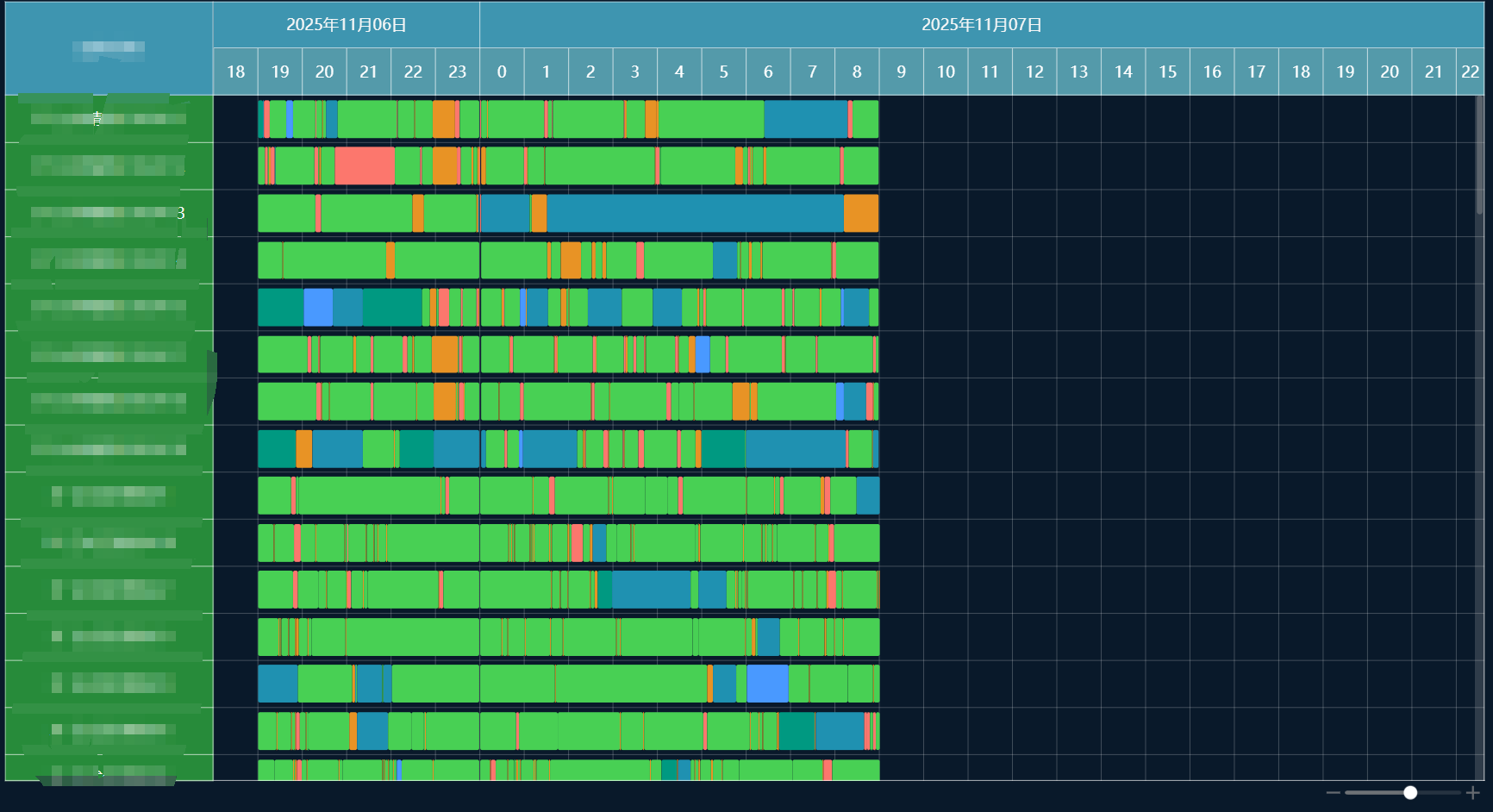1493x812 pixels.
Task: Click the long blue bar in third row
Action: (694, 213)
